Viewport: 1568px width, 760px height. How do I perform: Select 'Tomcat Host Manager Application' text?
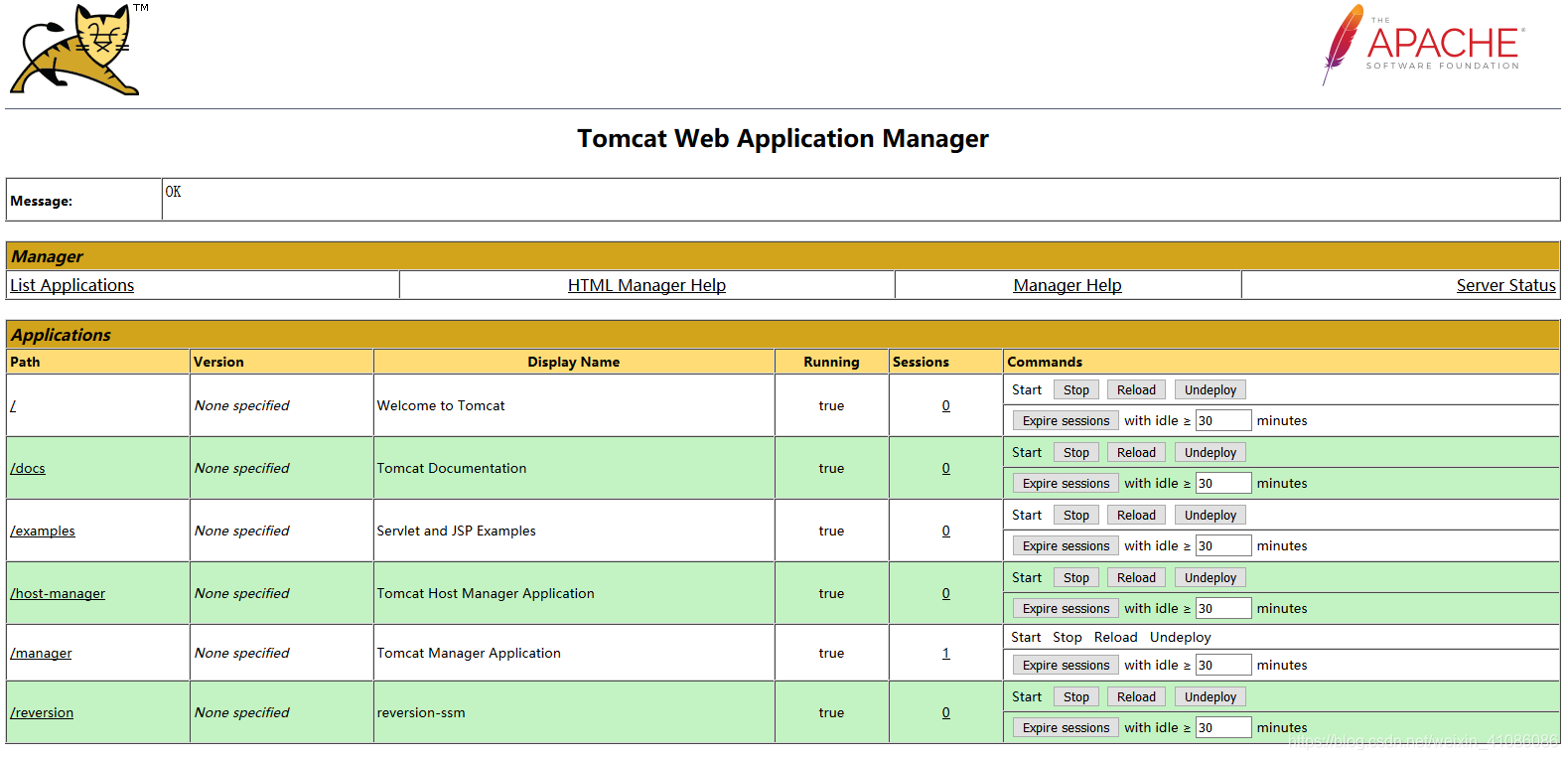pos(486,593)
